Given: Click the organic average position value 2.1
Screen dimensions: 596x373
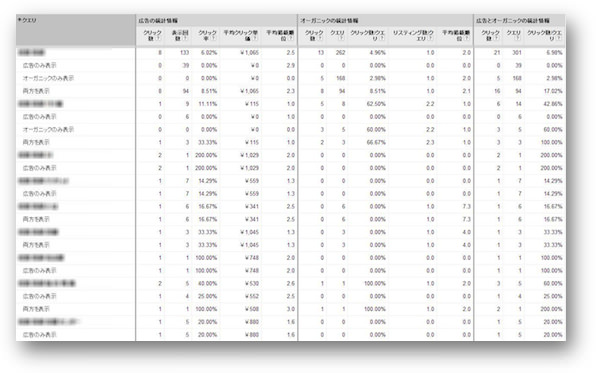Looking at the screenshot, I should [x=467, y=91].
